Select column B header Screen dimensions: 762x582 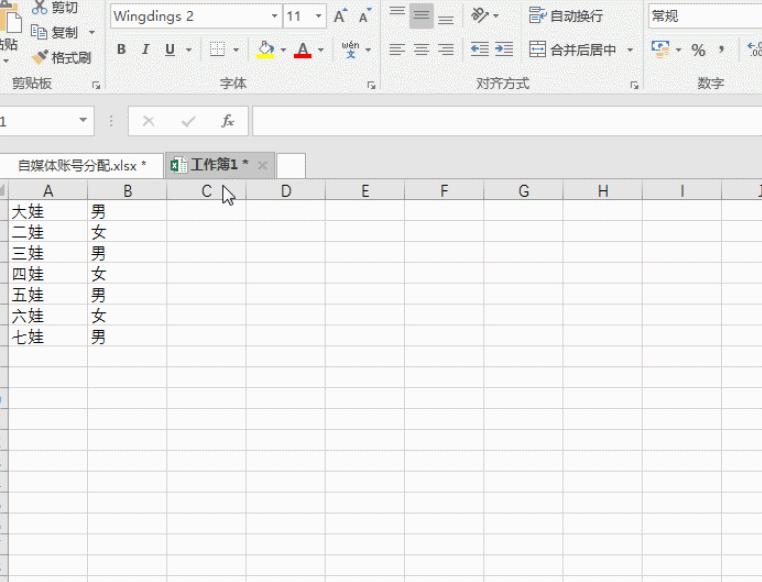[x=127, y=191]
